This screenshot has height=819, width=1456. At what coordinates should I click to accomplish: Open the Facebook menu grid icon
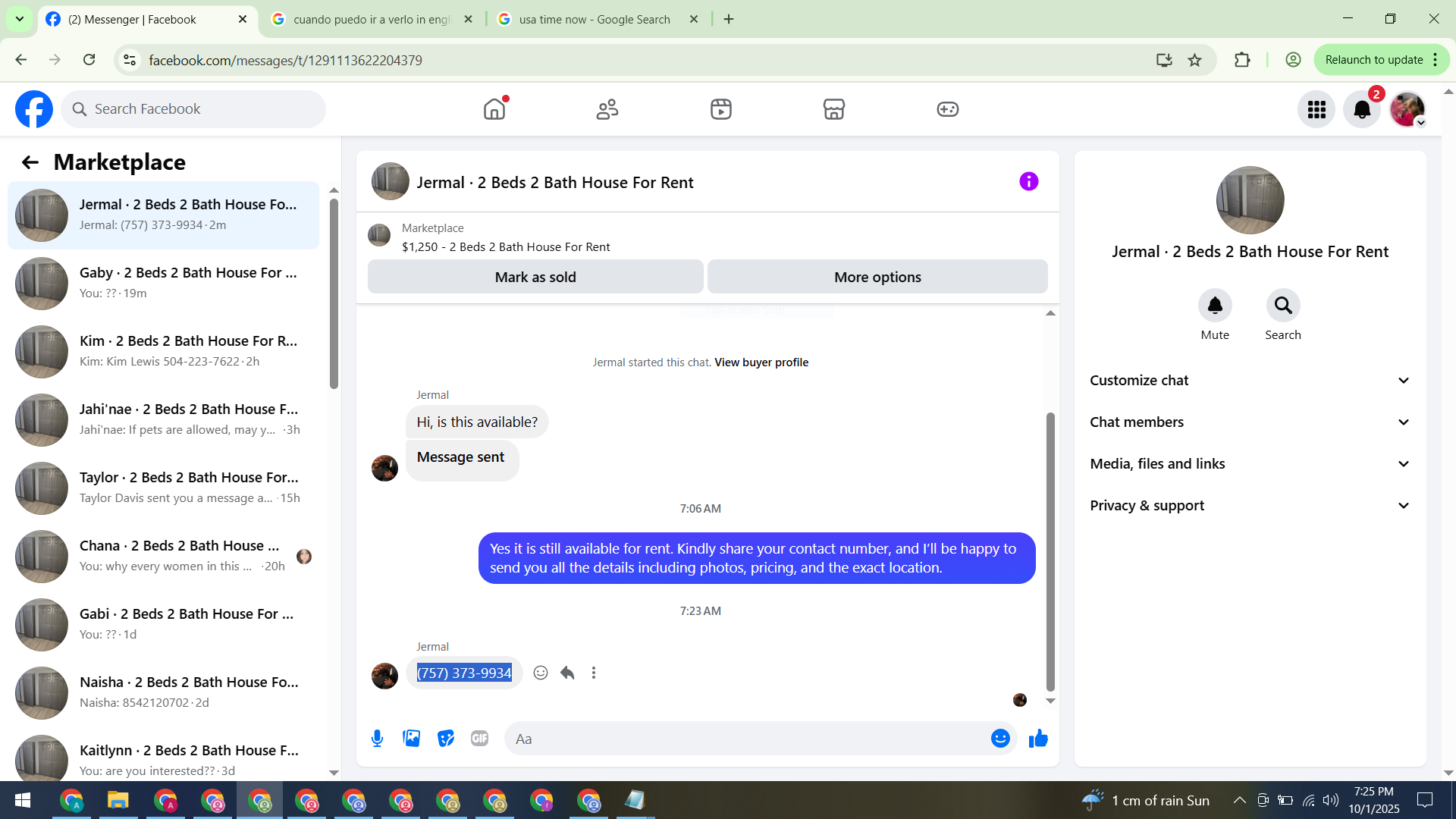tap(1316, 110)
